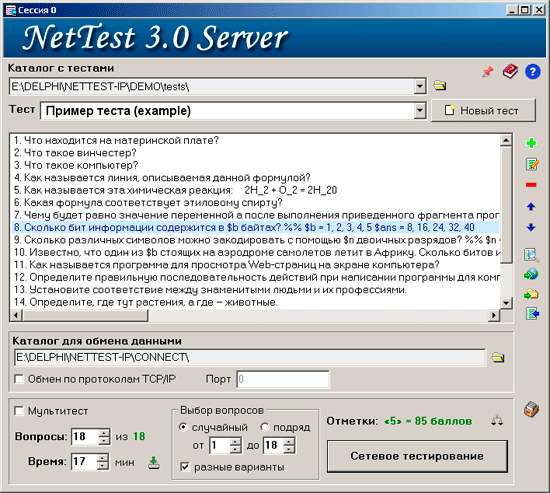The width and height of the screenshot is (550, 493).
Task: Click the folder with green arrow icon
Action: coord(531,294)
